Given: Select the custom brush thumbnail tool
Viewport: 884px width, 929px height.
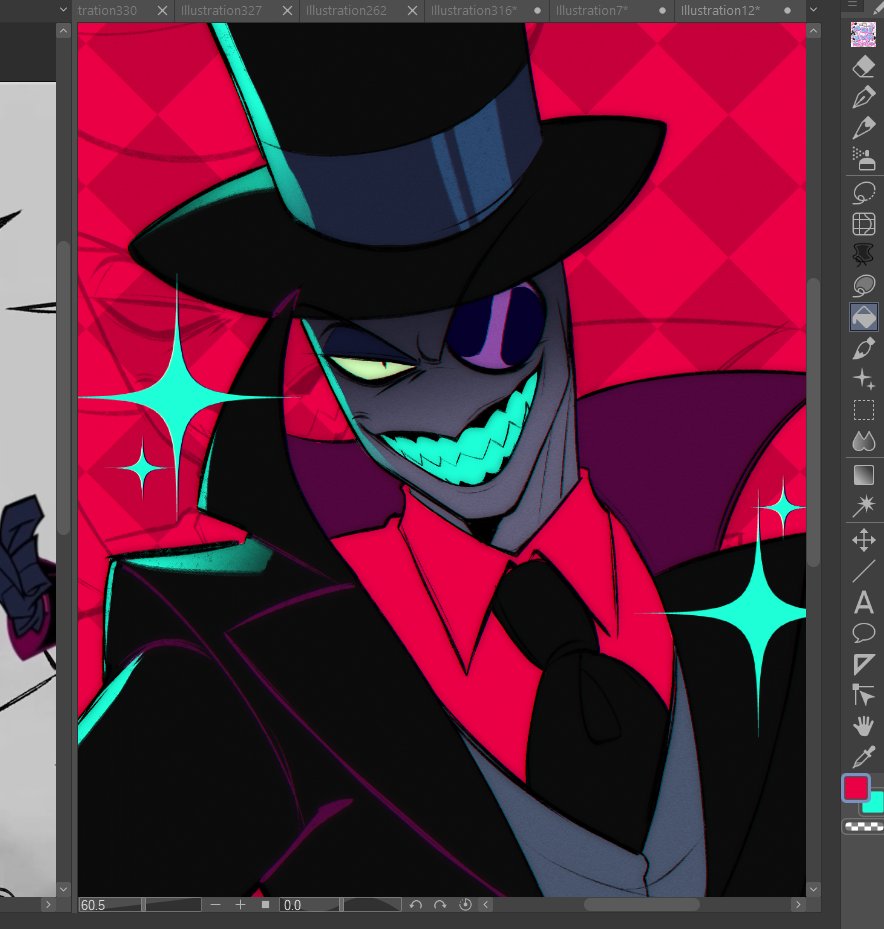Looking at the screenshot, I should point(863,34).
